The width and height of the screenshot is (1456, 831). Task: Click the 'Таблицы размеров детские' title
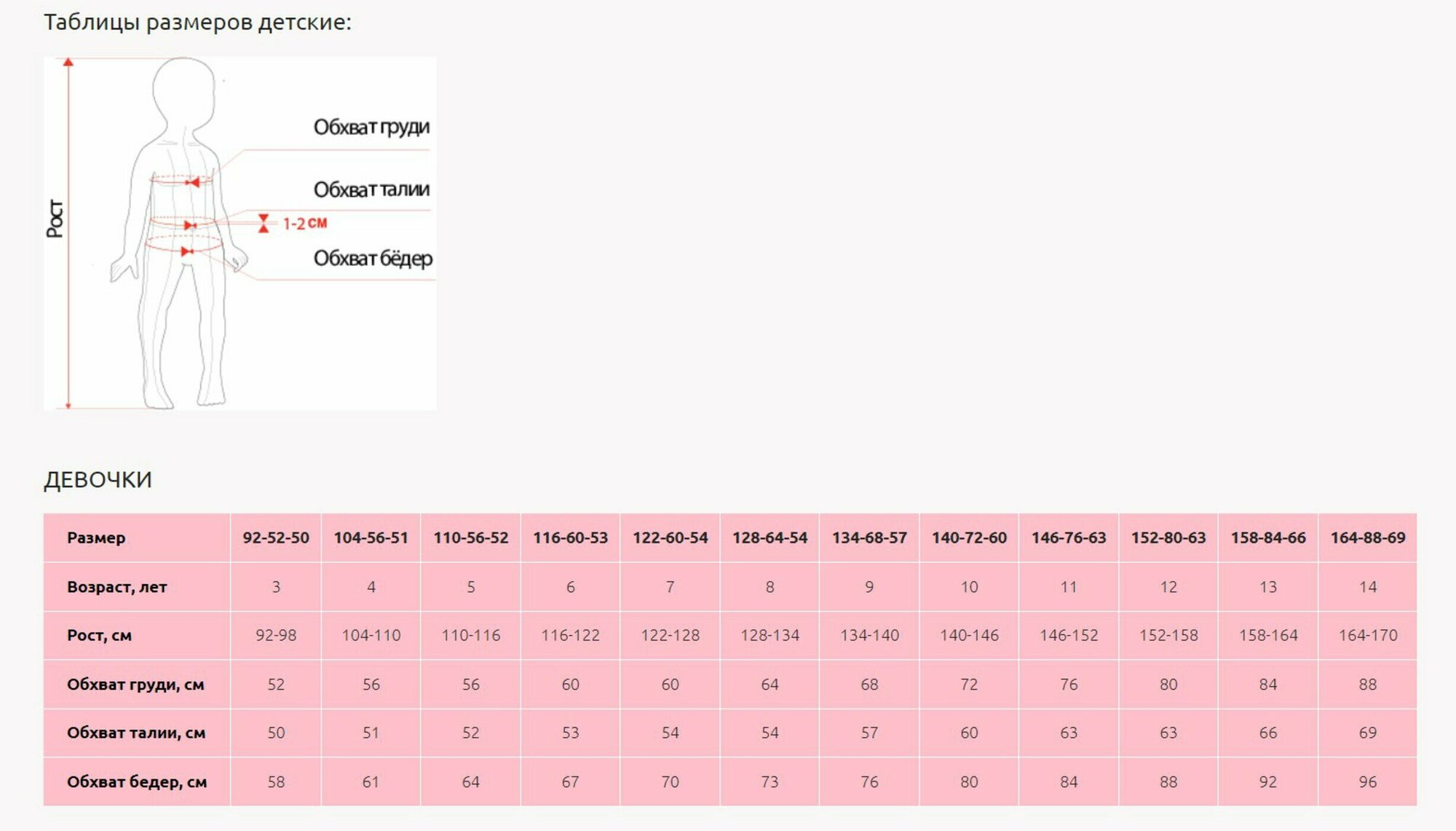pos(197,23)
